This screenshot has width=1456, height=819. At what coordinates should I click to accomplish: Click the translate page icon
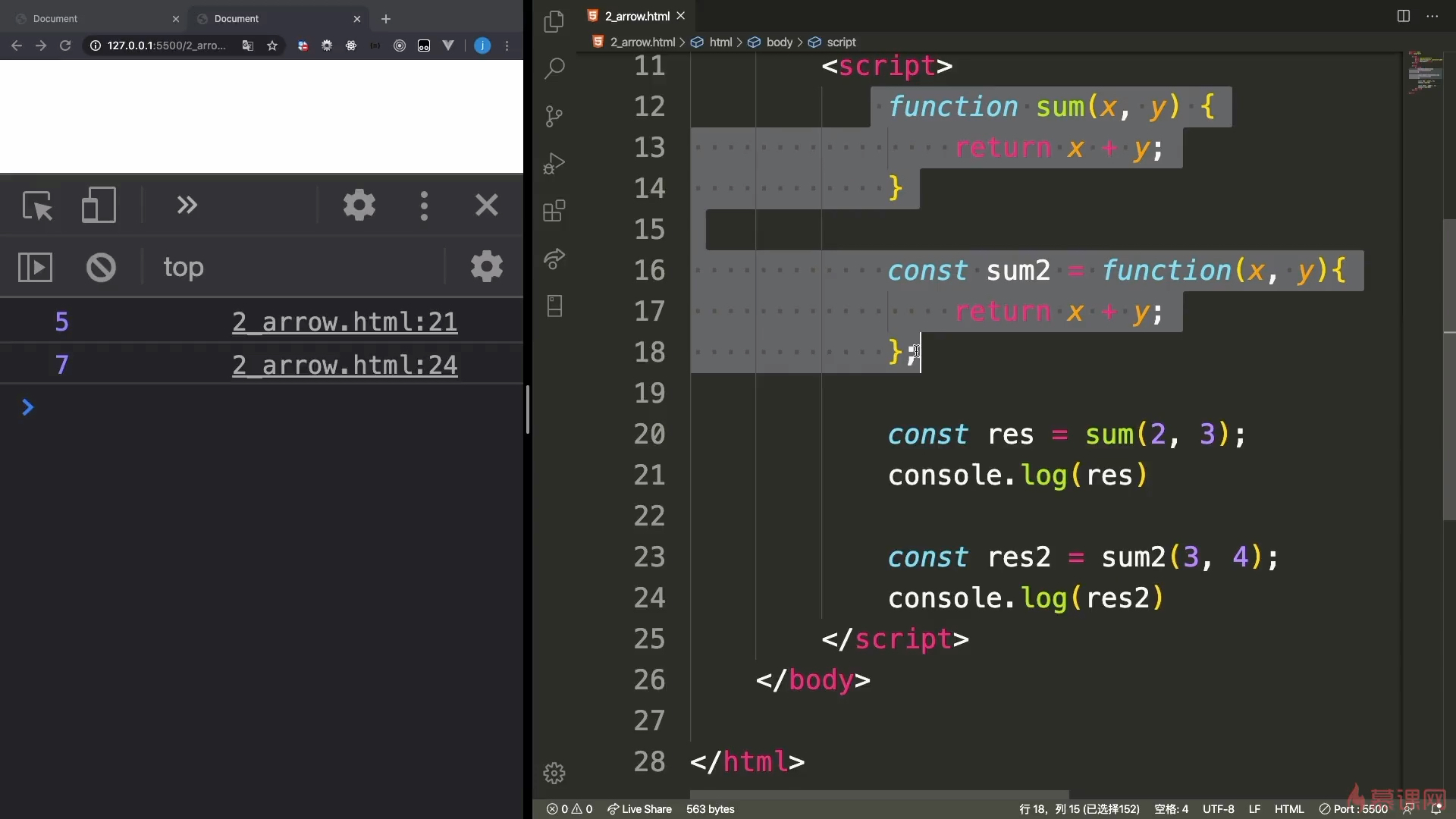[x=248, y=45]
